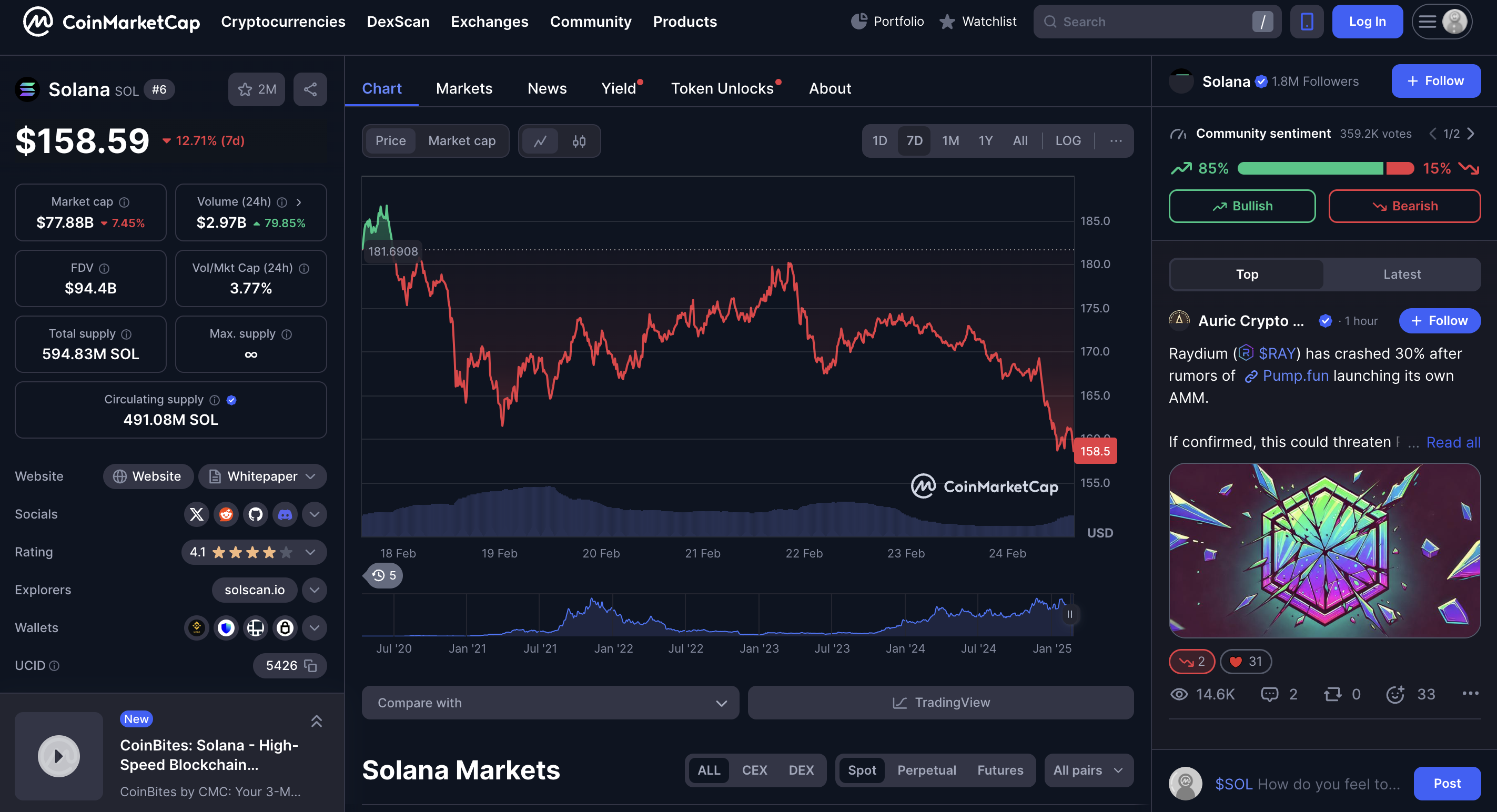Open the hamburger profile menu

(x=1442, y=22)
